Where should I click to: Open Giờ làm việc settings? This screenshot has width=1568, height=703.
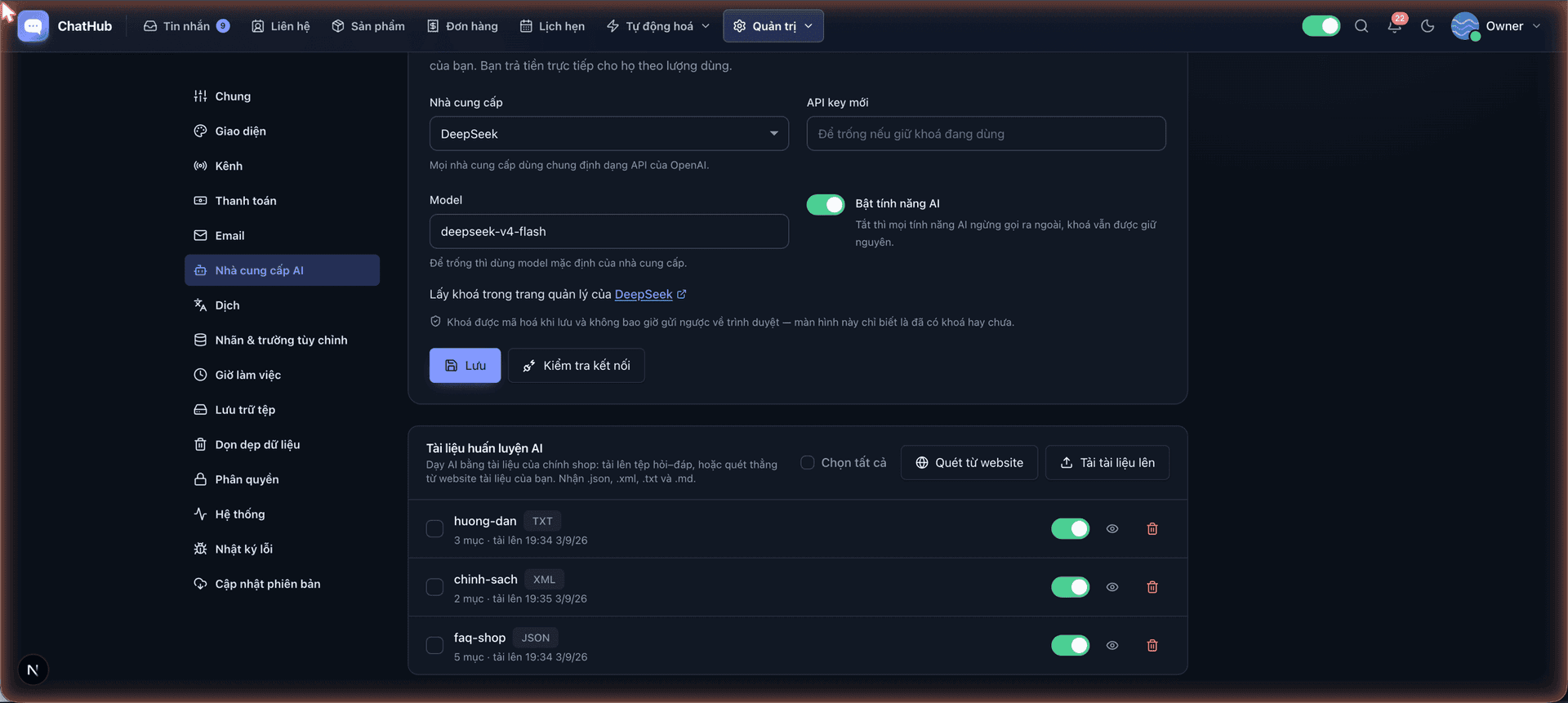tap(282, 375)
